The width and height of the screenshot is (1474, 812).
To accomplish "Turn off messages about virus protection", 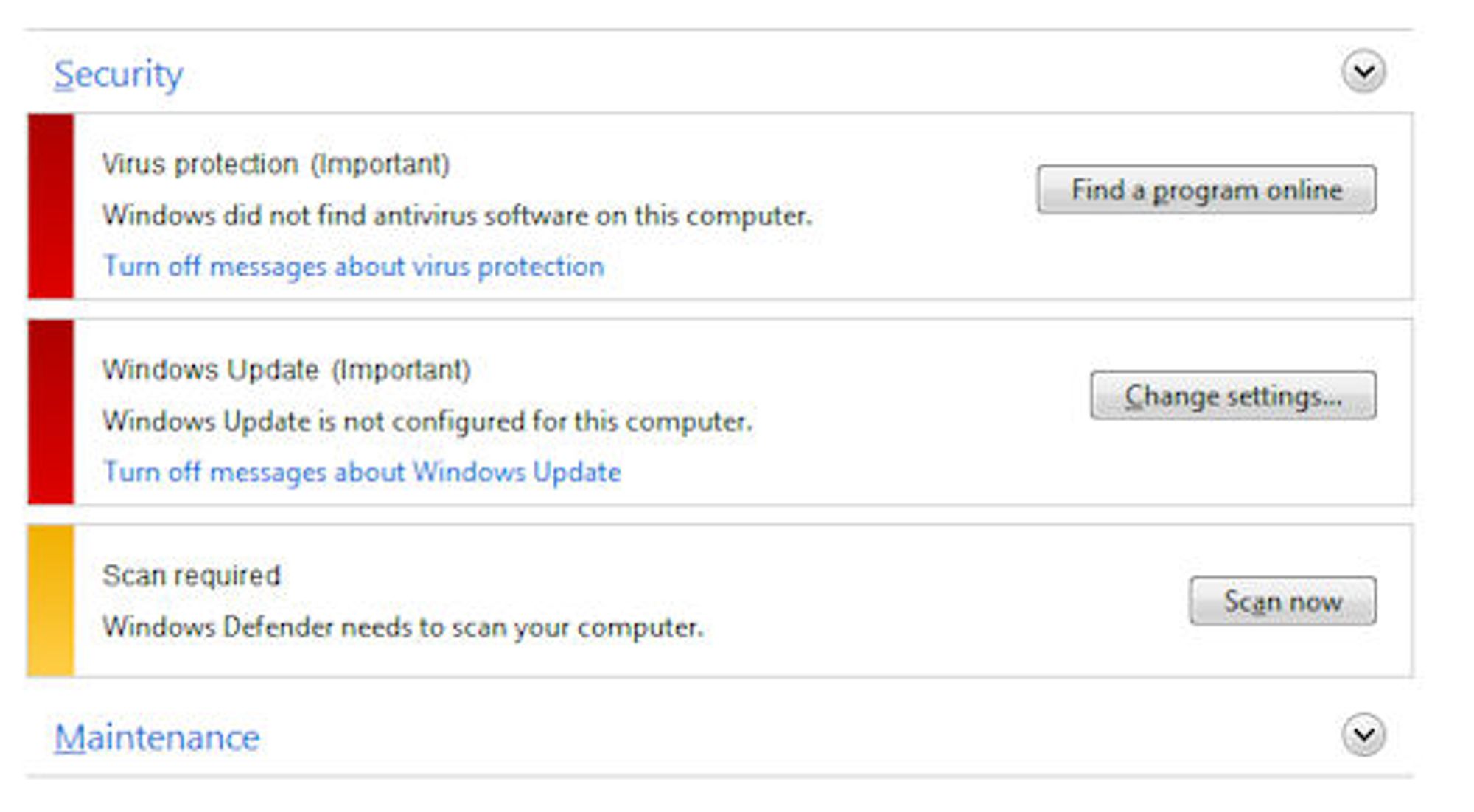I will click(353, 266).
